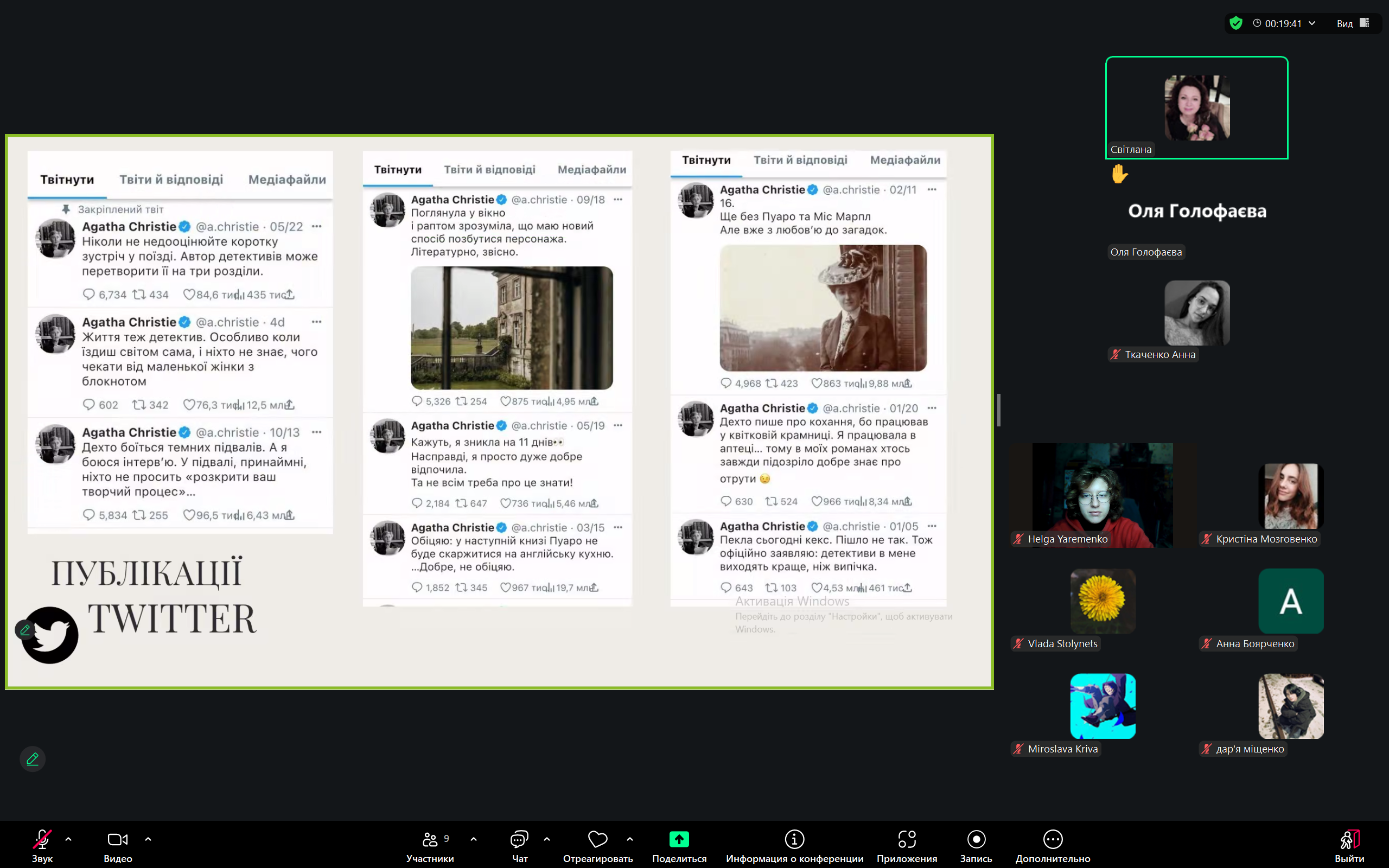Leave the meeting via Выйти
Viewport: 1389px width, 868px height.
coord(1349,839)
